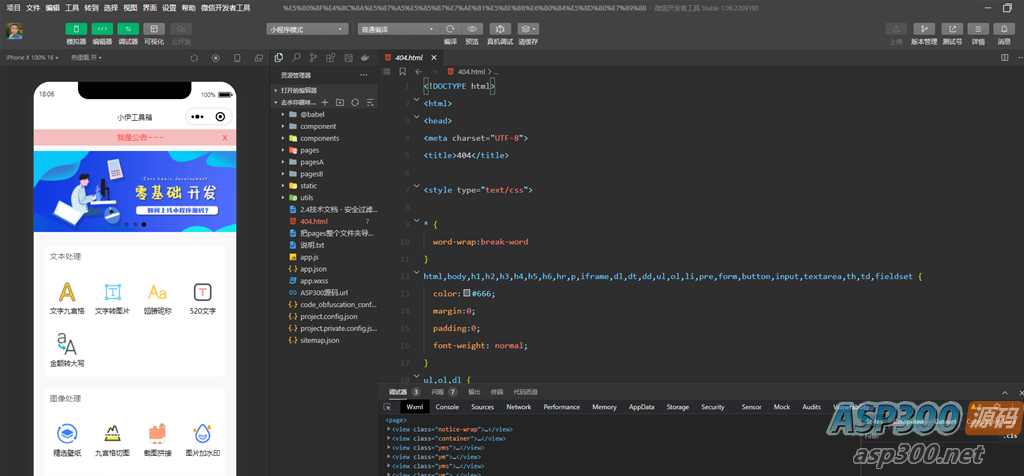Click the split editor icon
This screenshot has height=476, width=1024.
pyautogui.click(x=1004, y=58)
